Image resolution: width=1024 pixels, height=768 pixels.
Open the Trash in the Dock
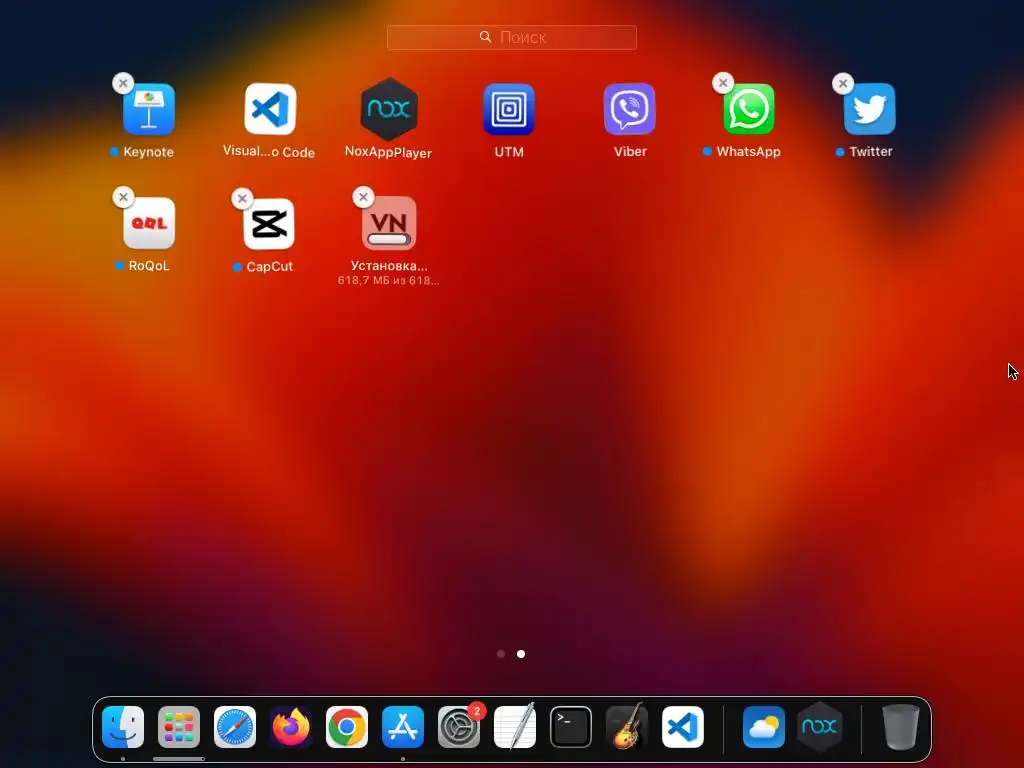(901, 727)
